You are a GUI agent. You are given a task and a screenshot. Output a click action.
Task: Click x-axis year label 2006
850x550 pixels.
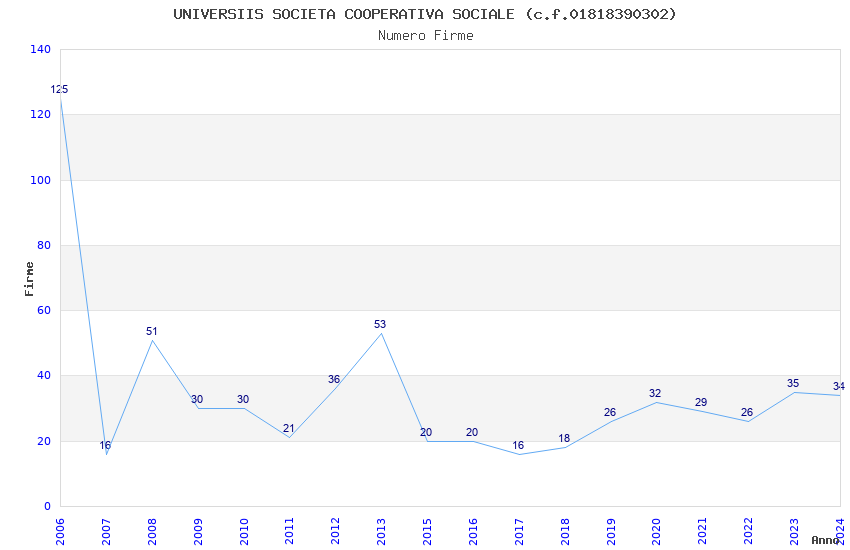(x=60, y=531)
